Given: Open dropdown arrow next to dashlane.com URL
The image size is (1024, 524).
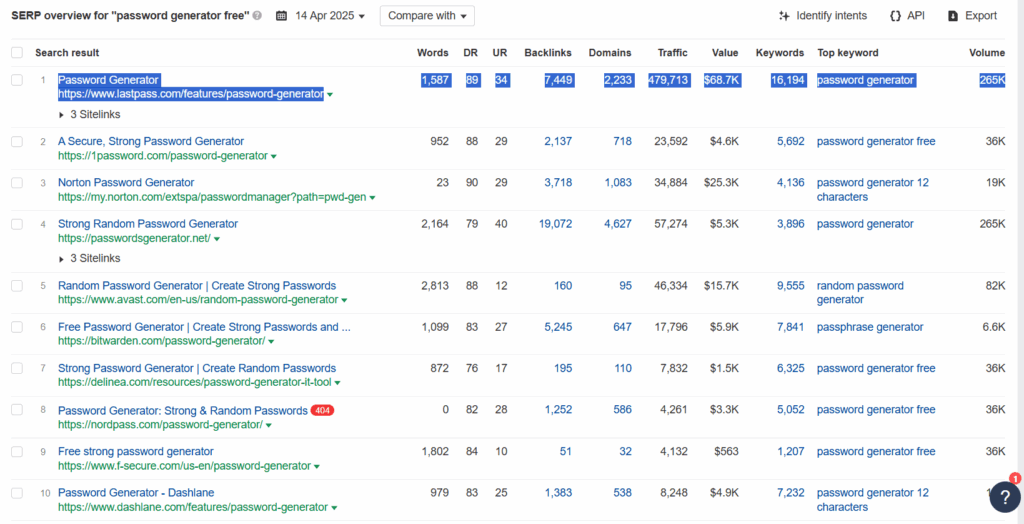Looking at the screenshot, I should point(334,508).
